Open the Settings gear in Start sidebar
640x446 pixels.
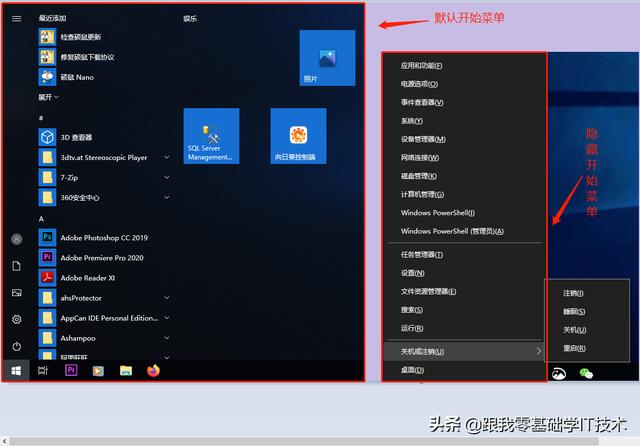click(x=17, y=320)
